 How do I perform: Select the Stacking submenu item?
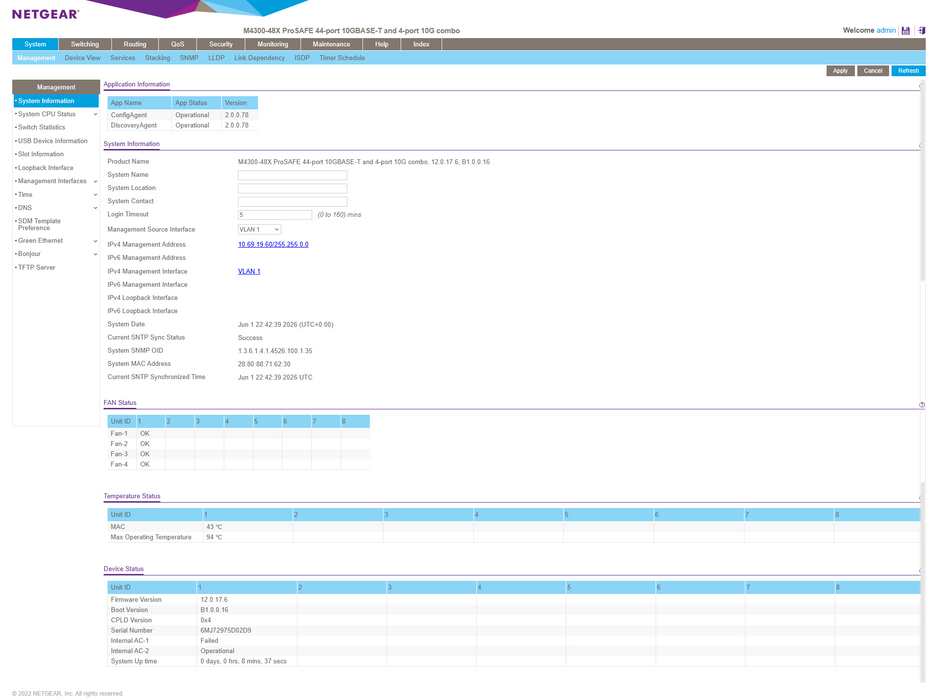[x=157, y=58]
